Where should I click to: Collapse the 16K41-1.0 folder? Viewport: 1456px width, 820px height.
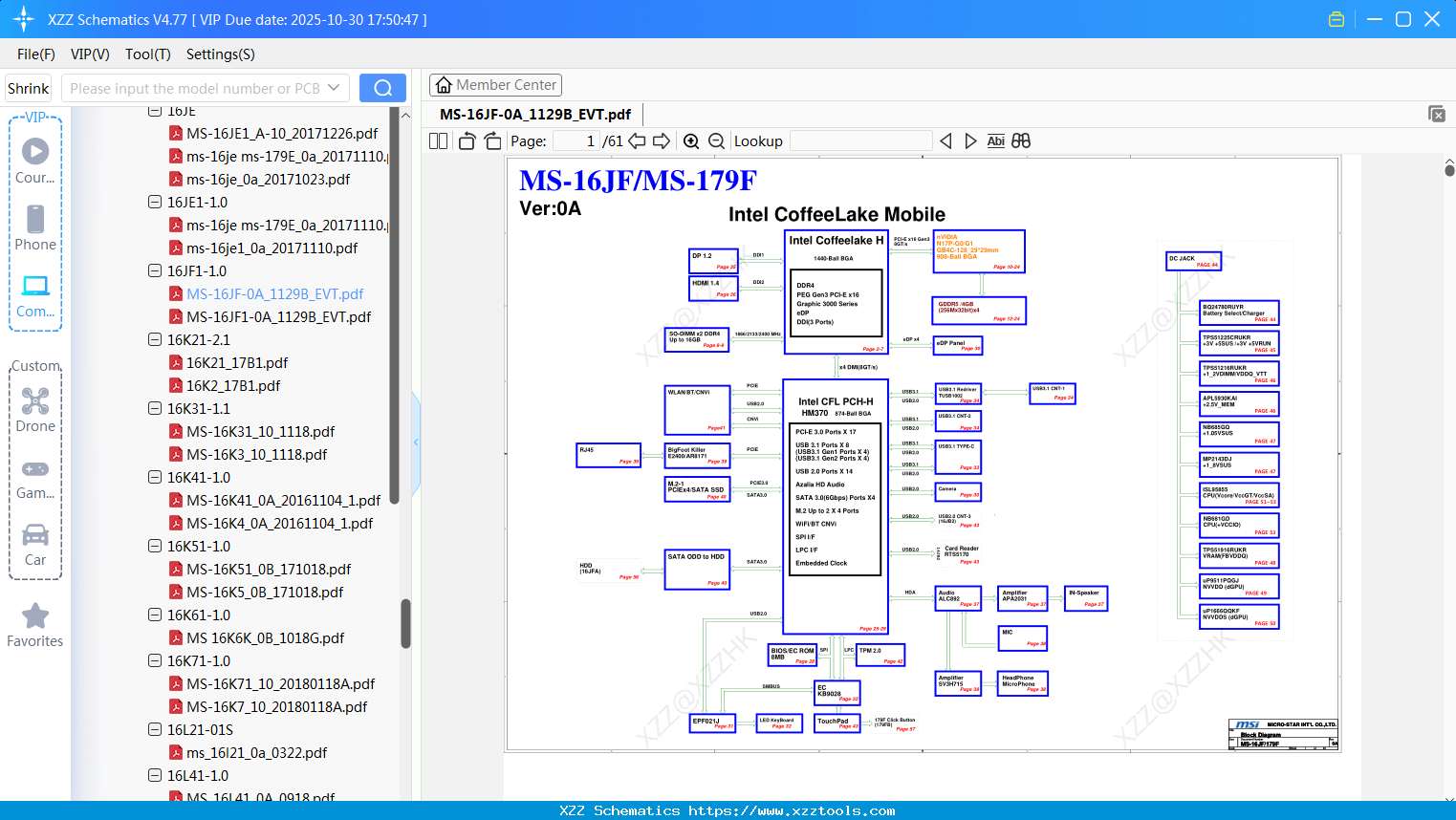pos(155,477)
